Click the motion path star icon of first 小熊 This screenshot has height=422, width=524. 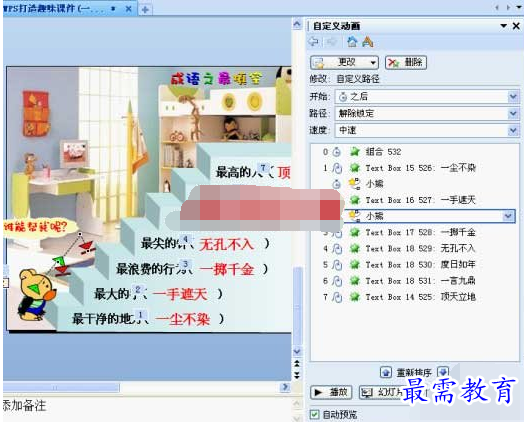pyautogui.click(x=354, y=183)
